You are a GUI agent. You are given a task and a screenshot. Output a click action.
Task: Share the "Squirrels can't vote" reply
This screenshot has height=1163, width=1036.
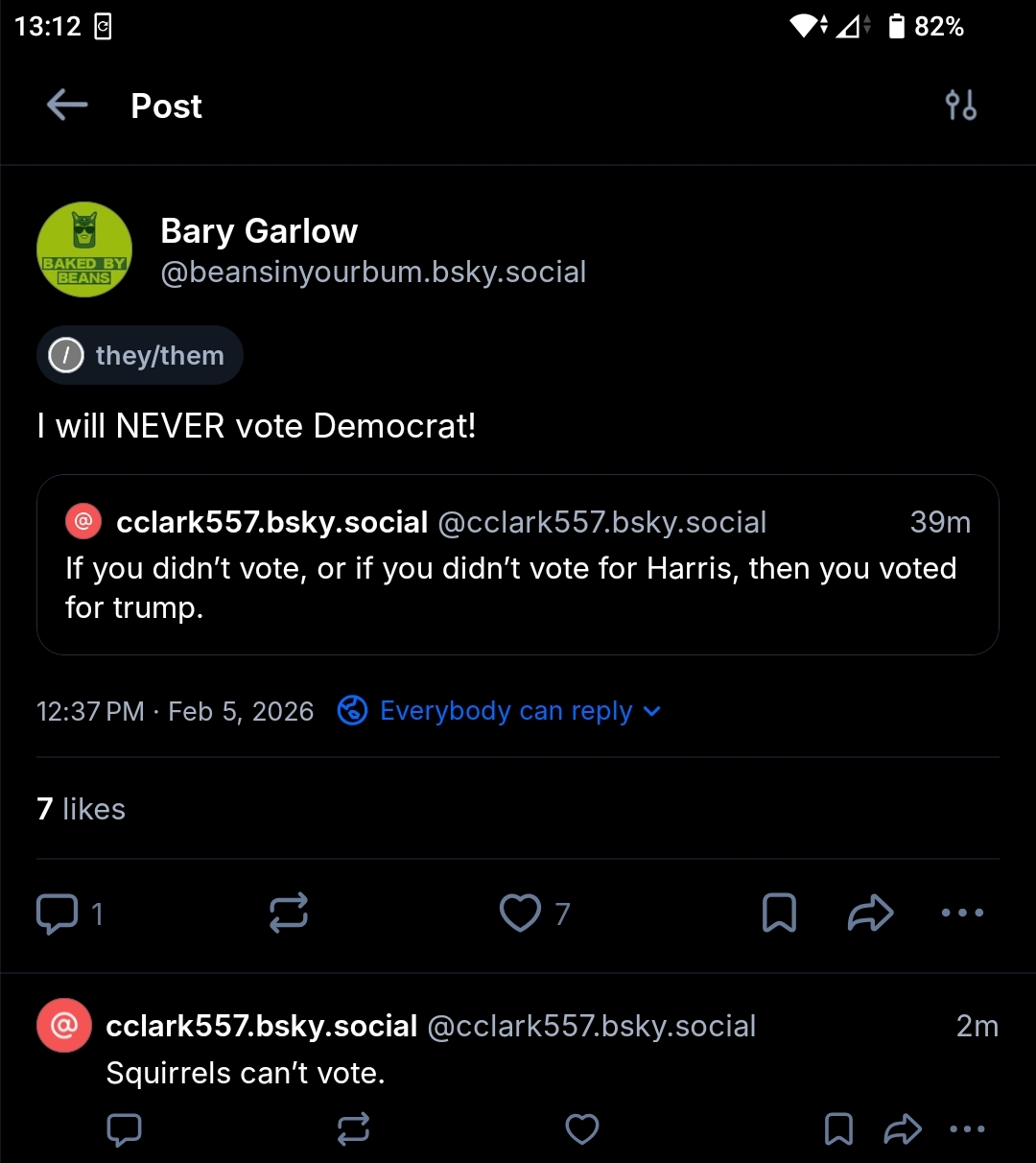click(902, 1129)
